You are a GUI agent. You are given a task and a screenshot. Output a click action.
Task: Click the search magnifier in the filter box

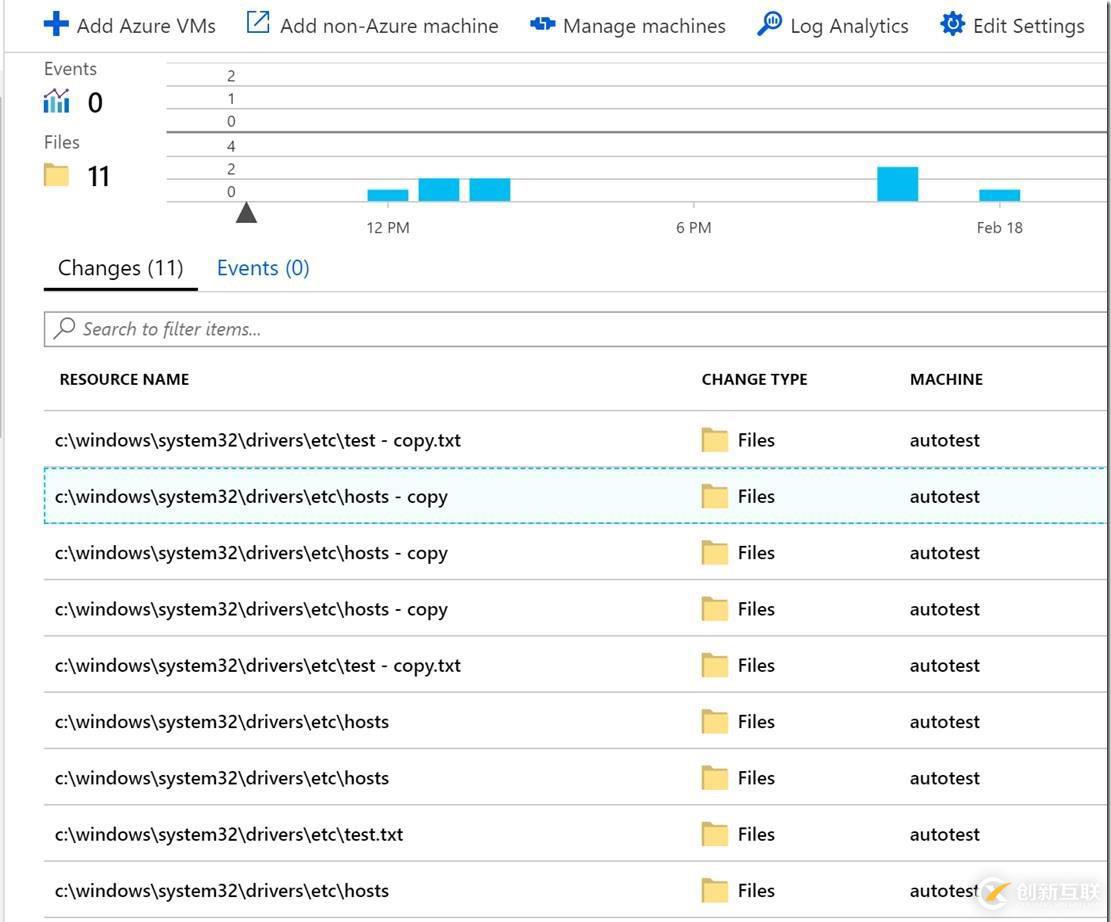point(65,328)
